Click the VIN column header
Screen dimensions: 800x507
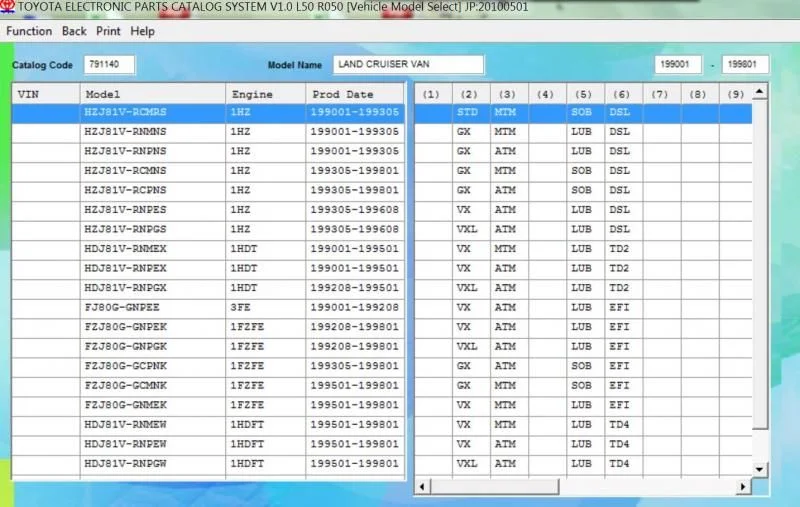coord(46,94)
